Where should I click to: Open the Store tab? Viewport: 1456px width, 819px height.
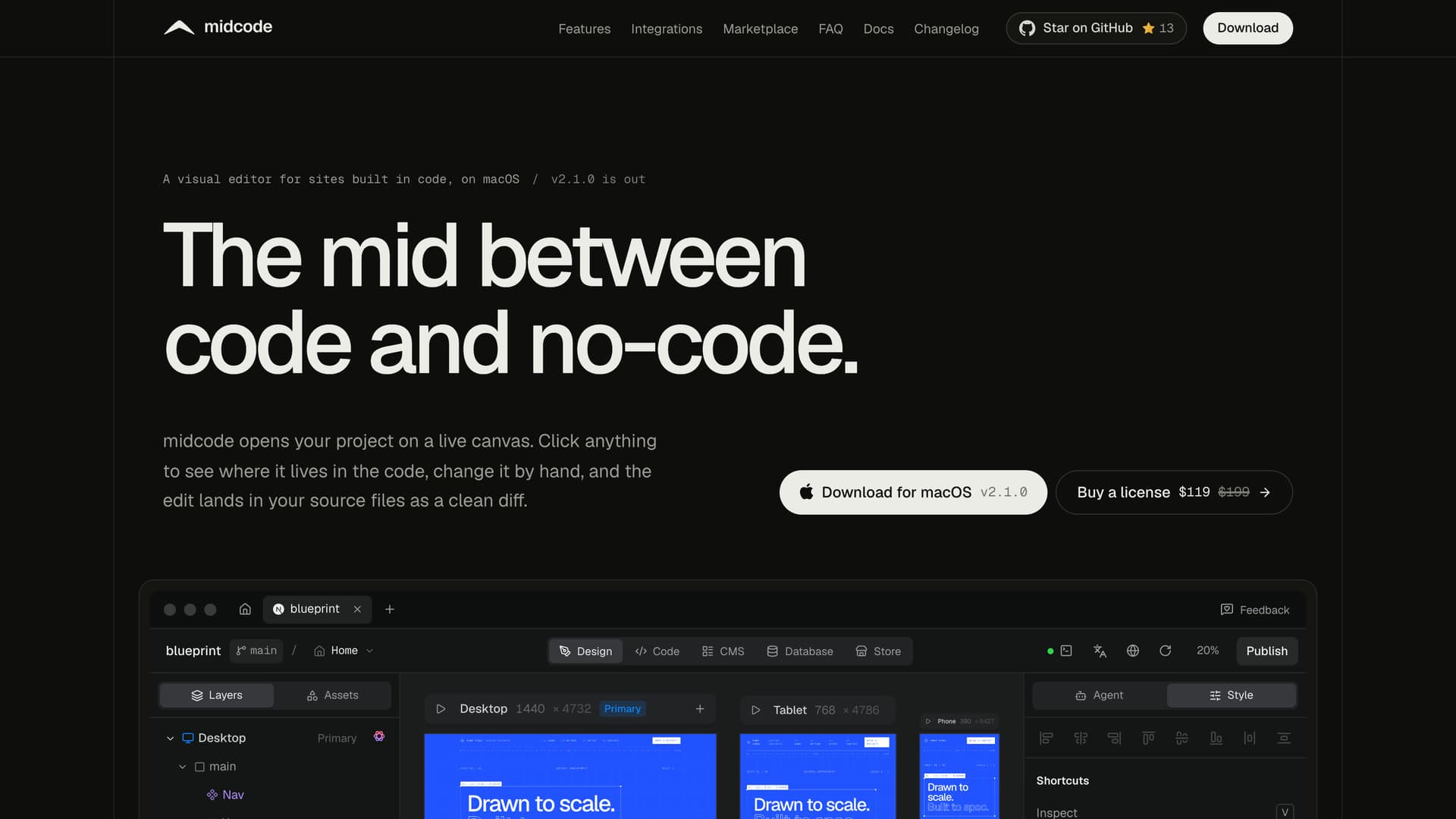[x=878, y=651]
